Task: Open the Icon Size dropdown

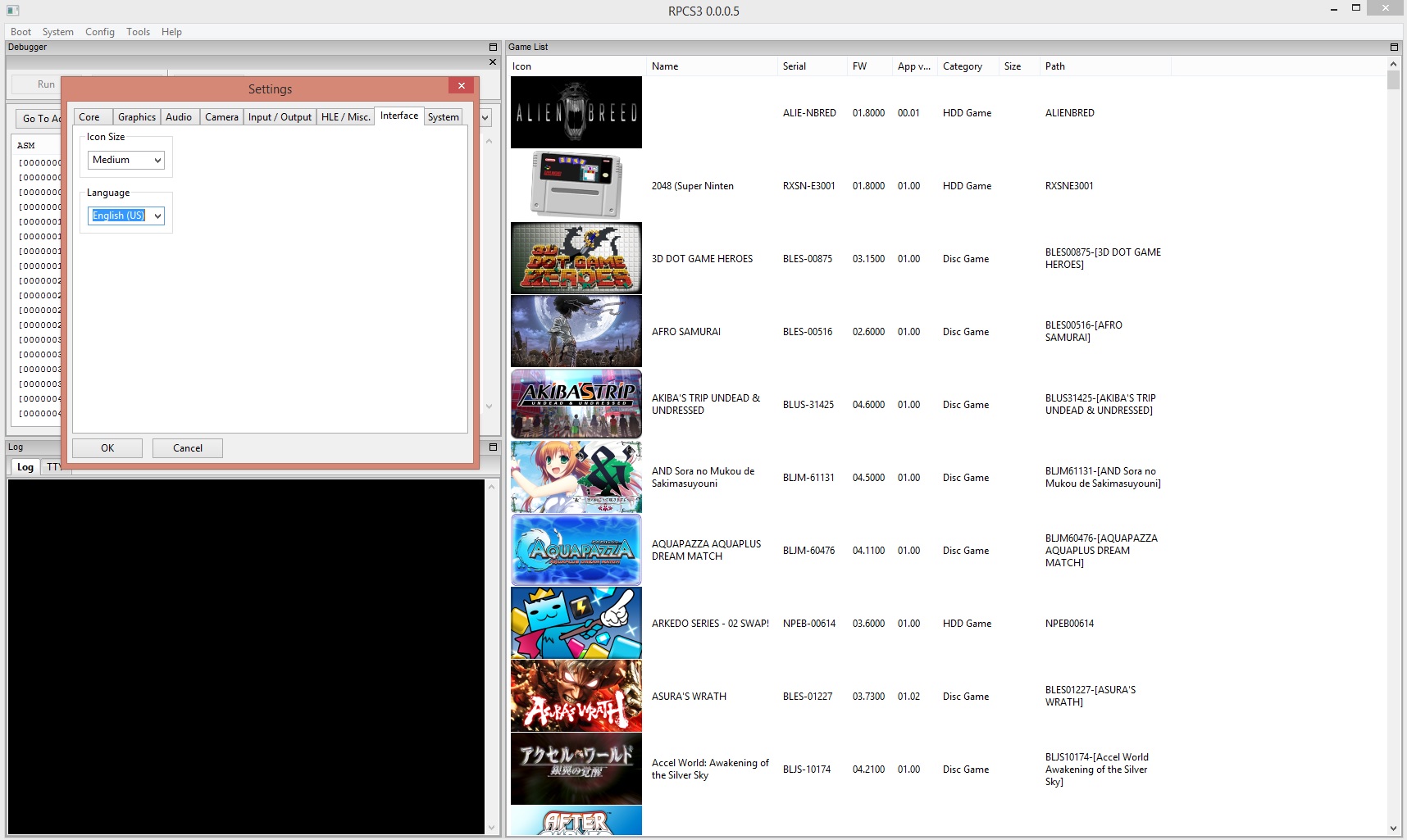Action: tap(126, 160)
